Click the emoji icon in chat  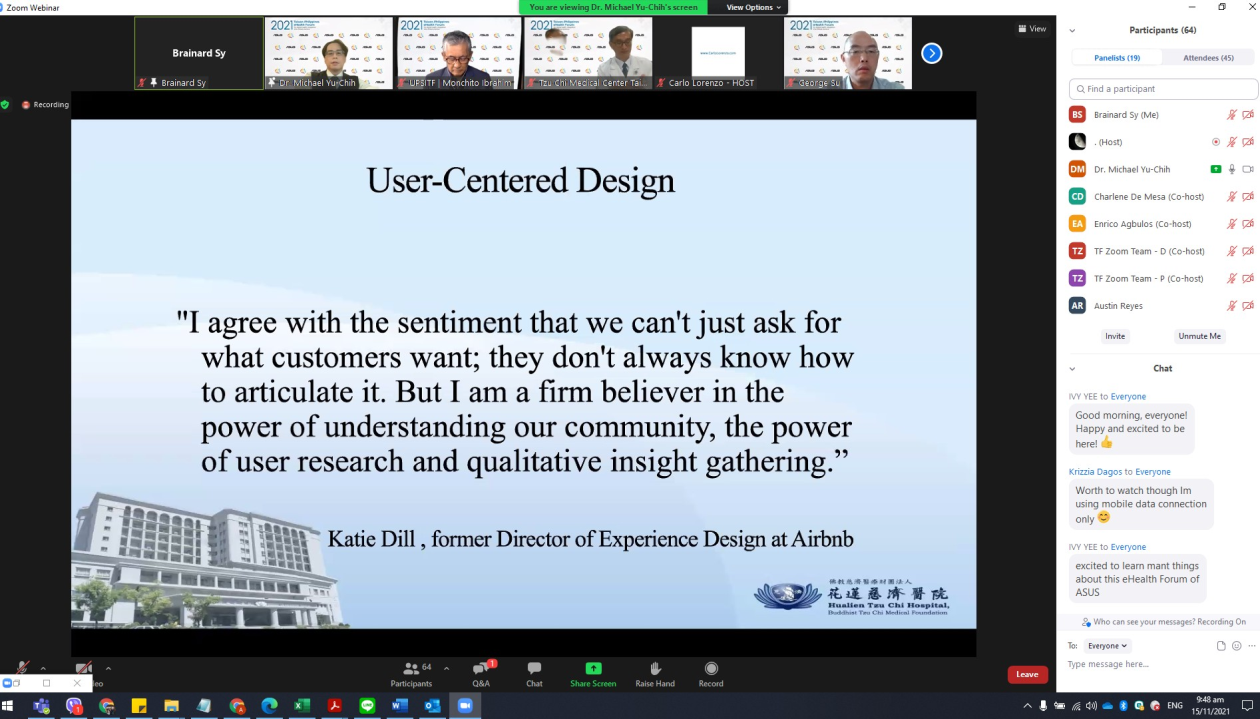point(1237,646)
